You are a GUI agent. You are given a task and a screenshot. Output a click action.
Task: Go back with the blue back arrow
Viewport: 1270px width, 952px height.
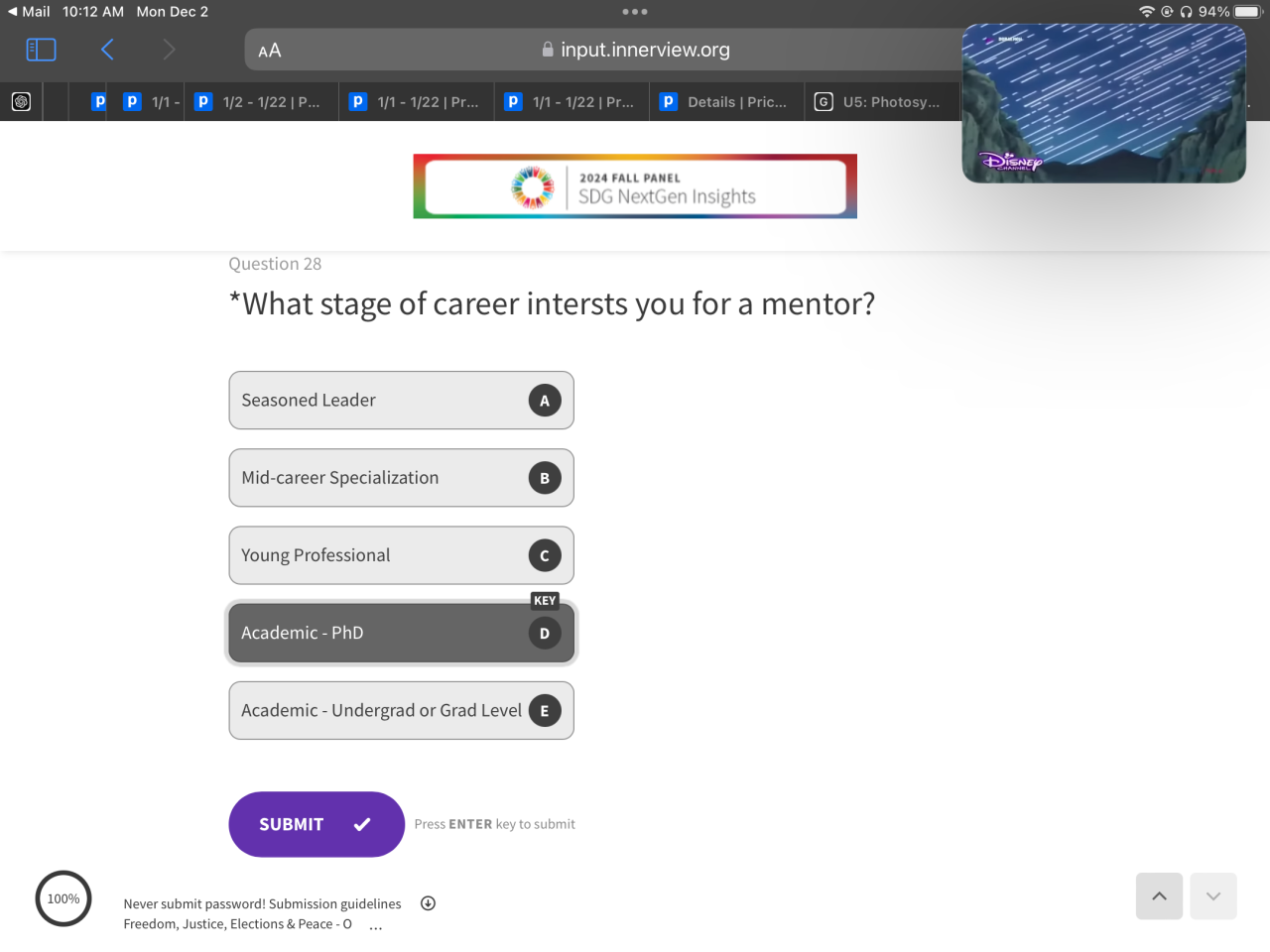(x=107, y=50)
